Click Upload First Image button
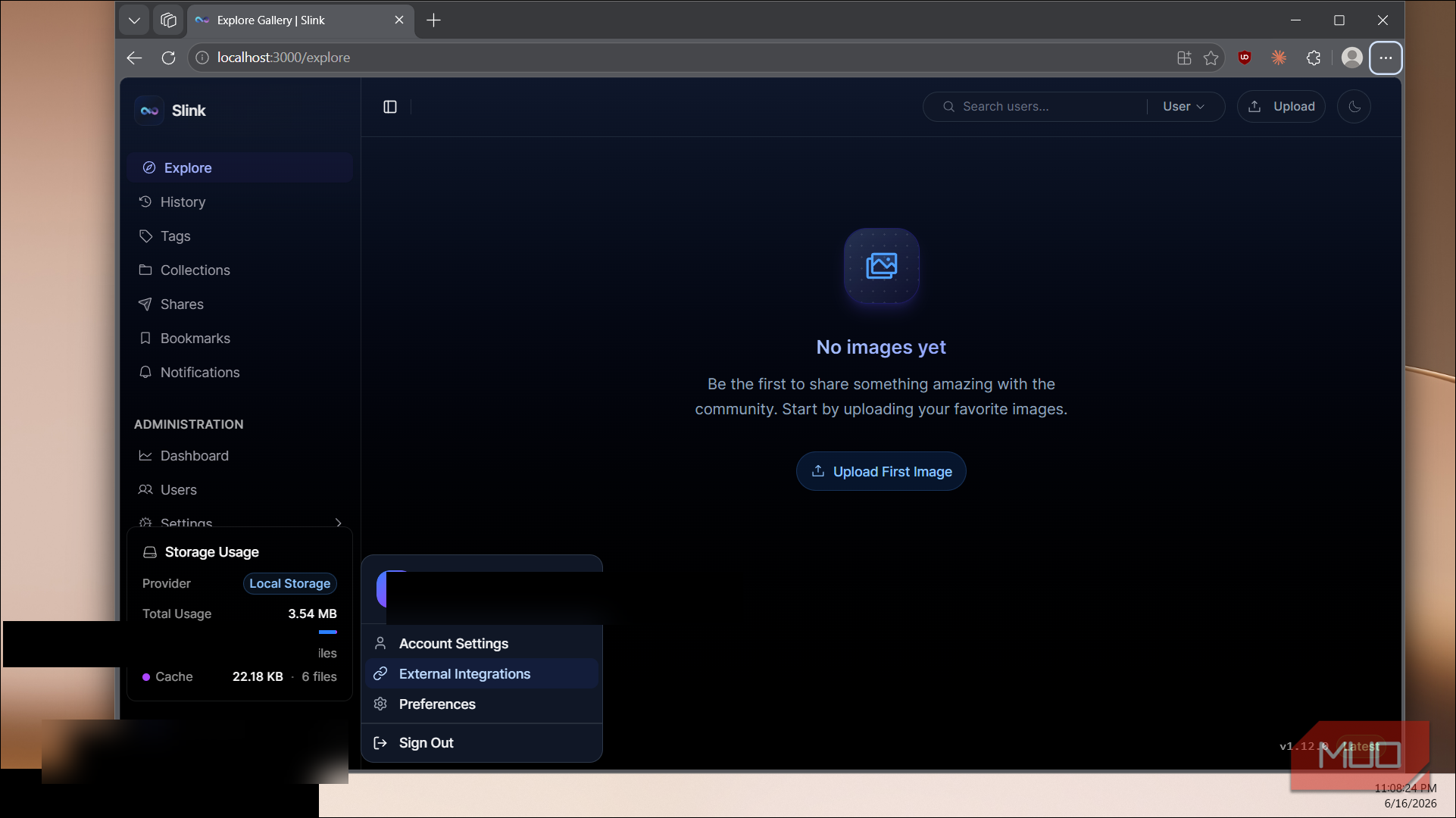This screenshot has width=1456, height=818. (x=881, y=471)
